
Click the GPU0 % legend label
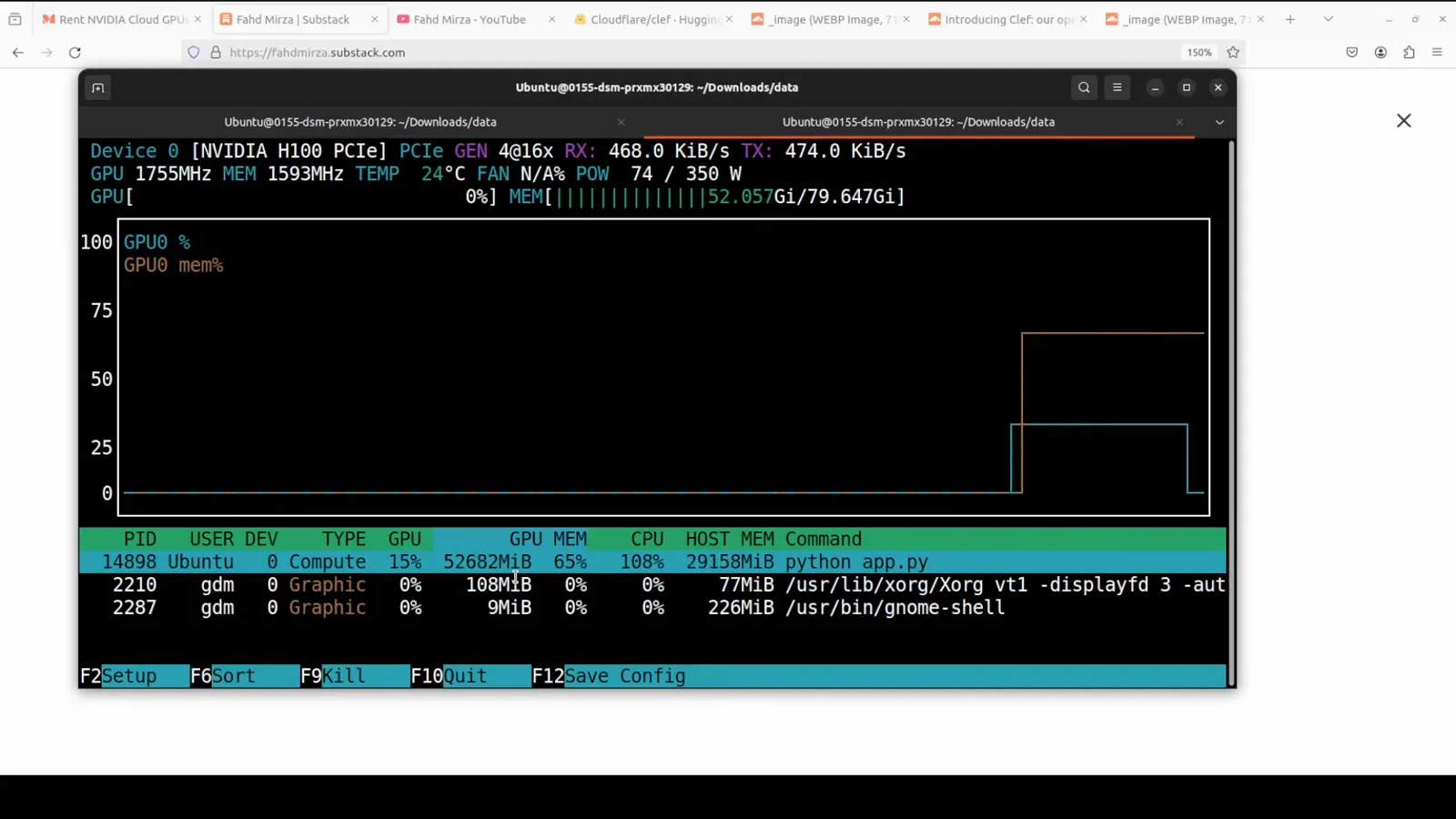[x=157, y=243]
